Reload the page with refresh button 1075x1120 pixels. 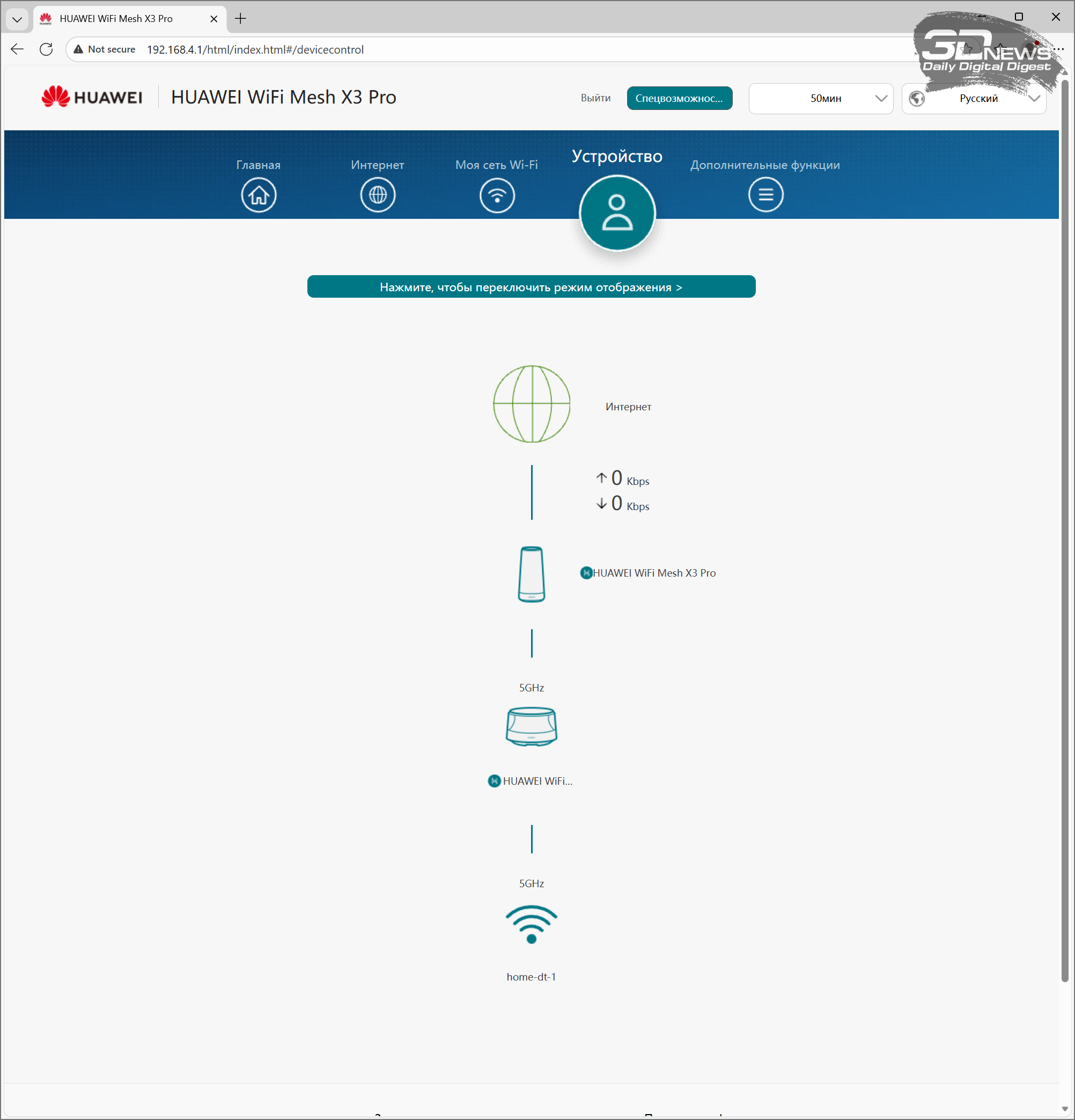point(46,50)
